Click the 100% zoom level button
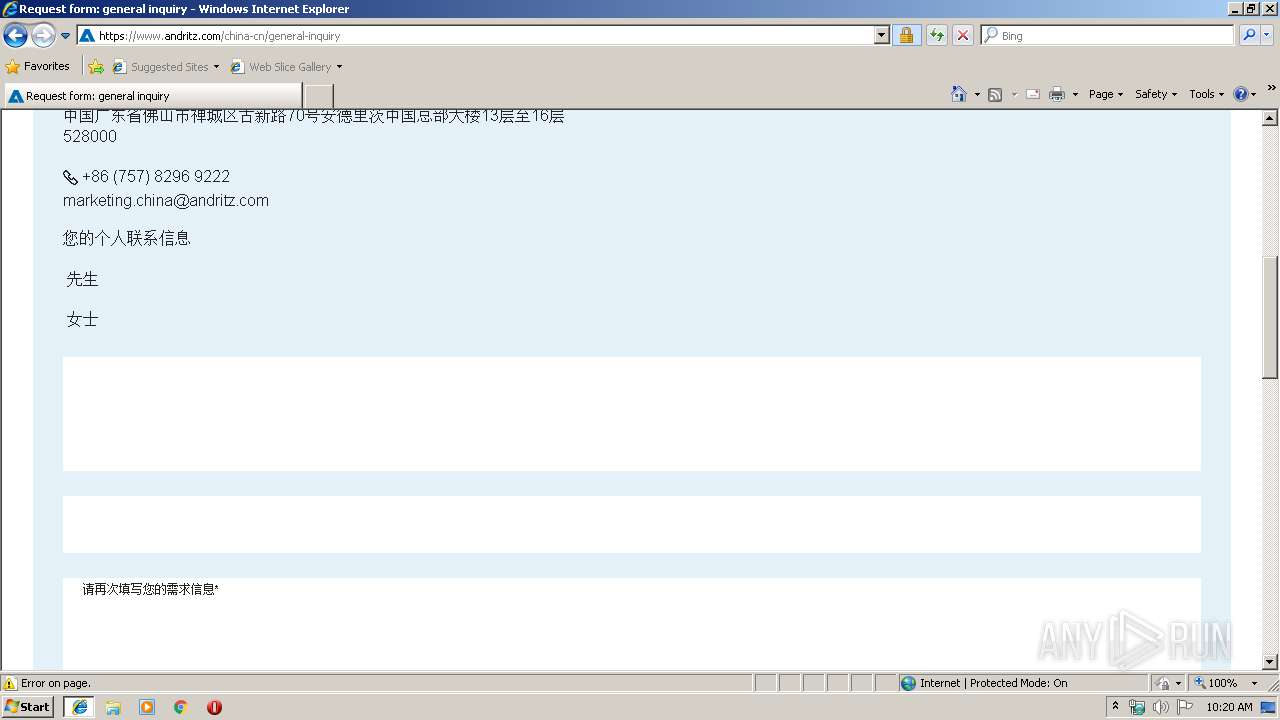The height and width of the screenshot is (720, 1280). point(1217,683)
